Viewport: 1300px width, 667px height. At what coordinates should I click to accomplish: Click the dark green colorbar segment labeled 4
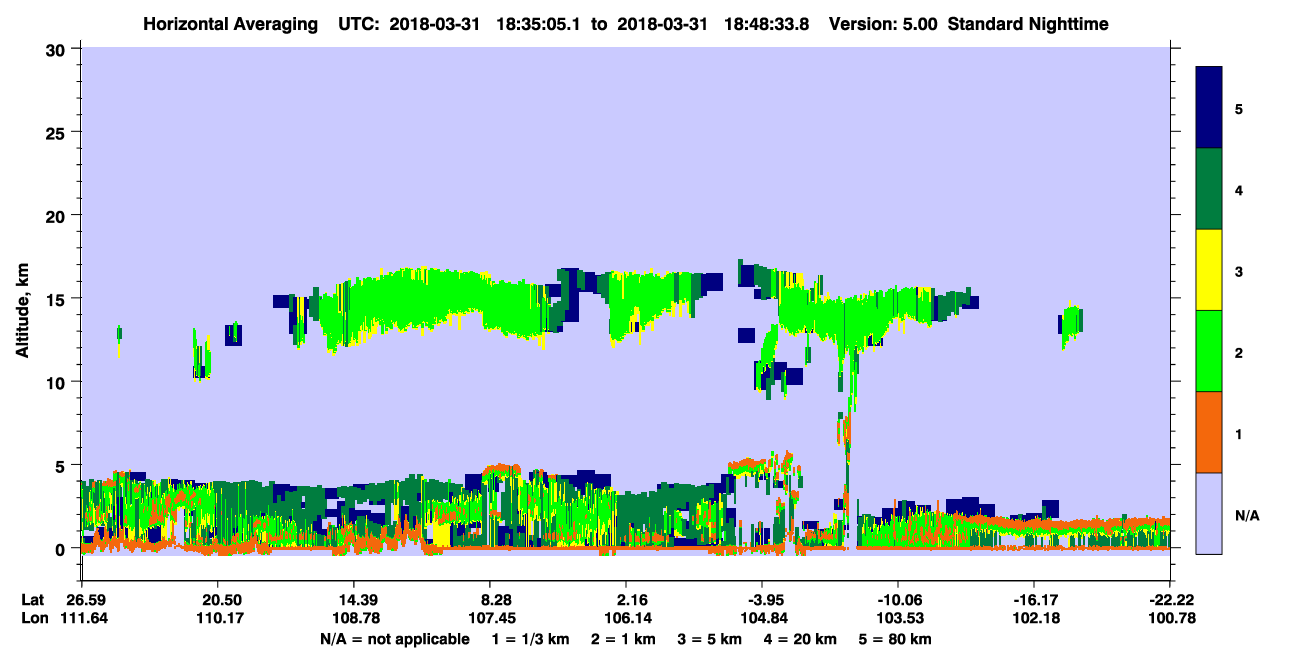click(x=1209, y=189)
